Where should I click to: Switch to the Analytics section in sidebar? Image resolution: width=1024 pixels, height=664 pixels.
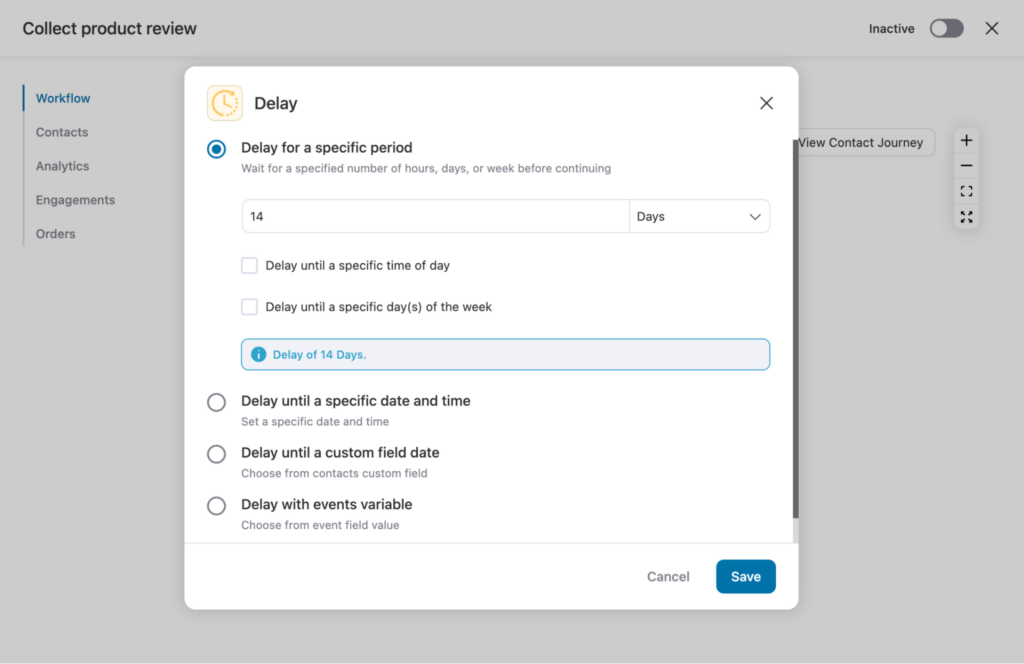[62, 166]
